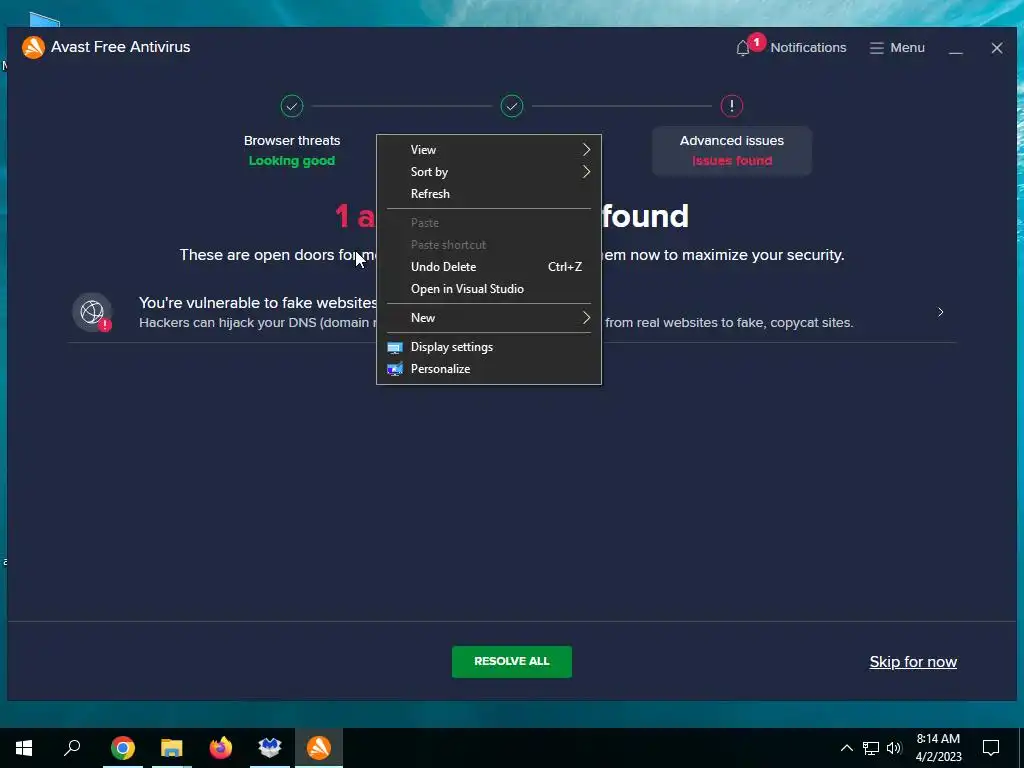Select the second completed checkmark step

[512, 106]
